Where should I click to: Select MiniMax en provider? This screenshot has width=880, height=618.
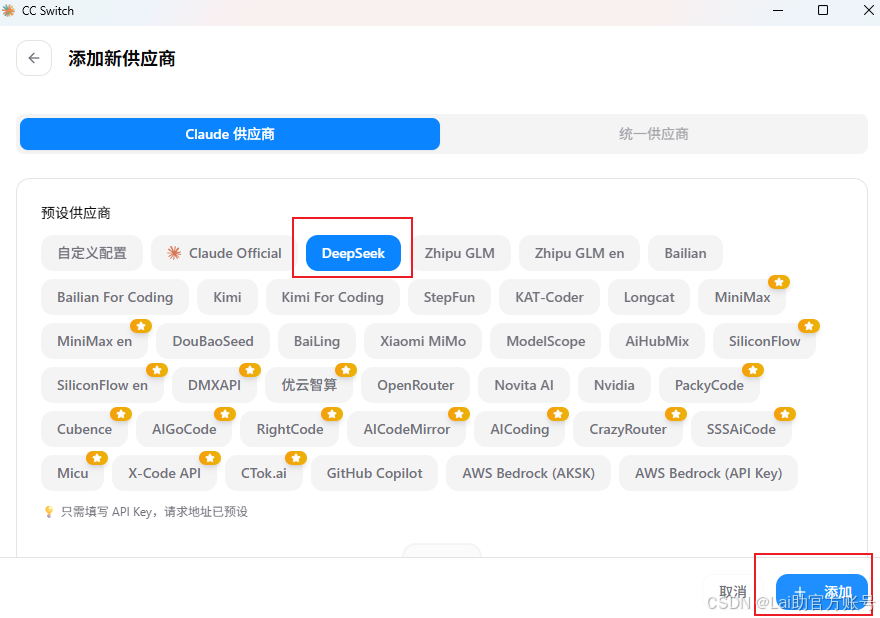click(94, 341)
